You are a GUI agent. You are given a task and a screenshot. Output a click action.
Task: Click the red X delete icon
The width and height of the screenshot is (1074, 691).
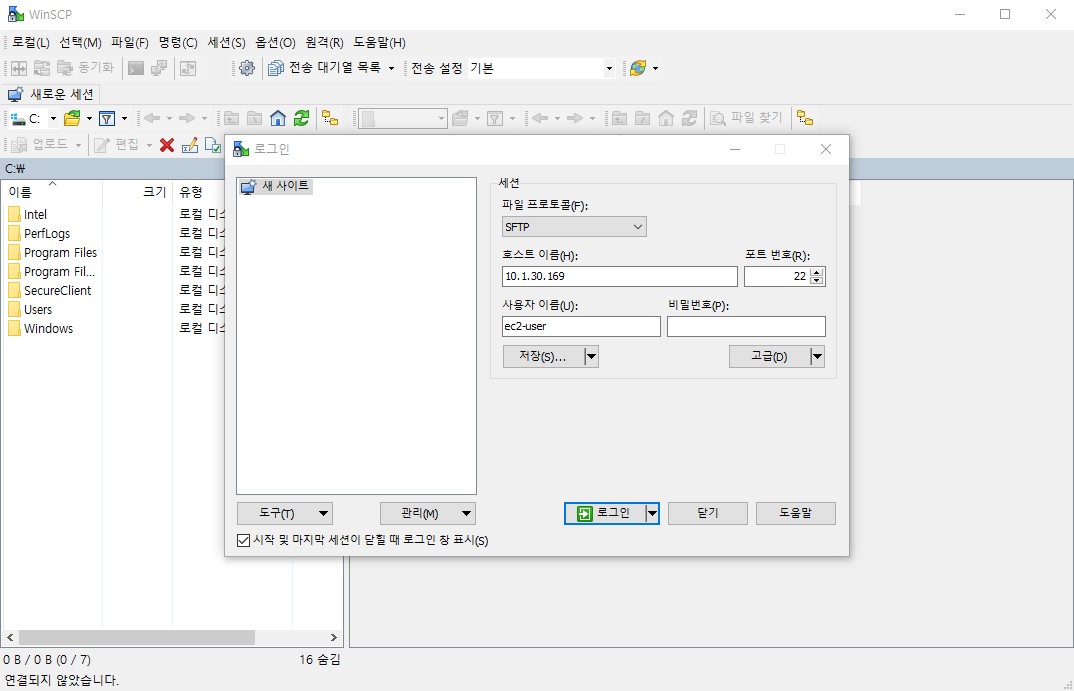point(166,145)
